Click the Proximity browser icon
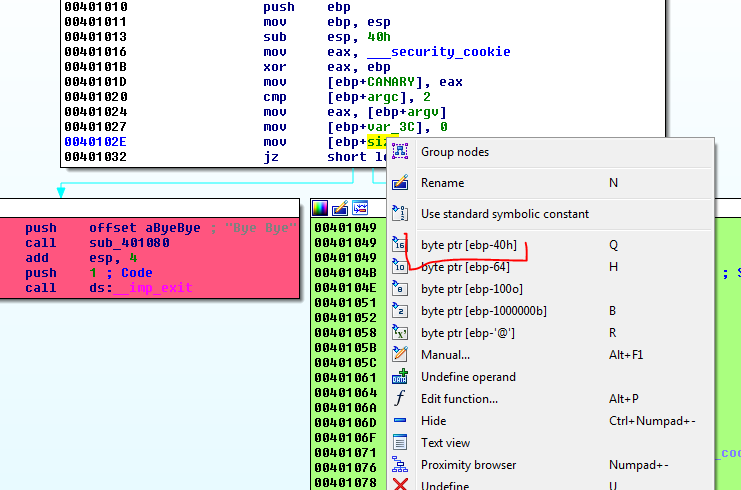The width and height of the screenshot is (741, 490). [400, 465]
